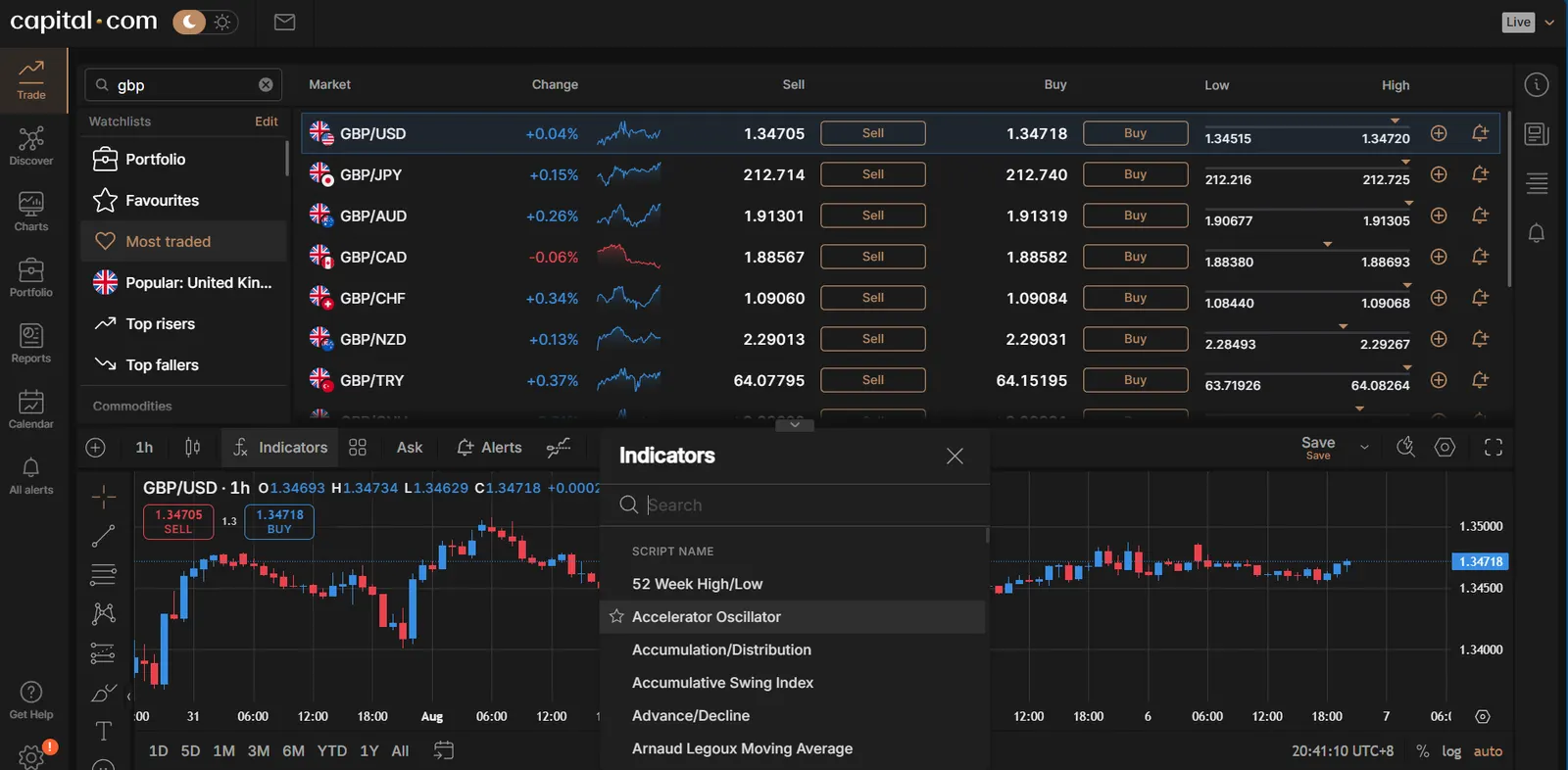Select the trend line drawing tool

coord(103,536)
